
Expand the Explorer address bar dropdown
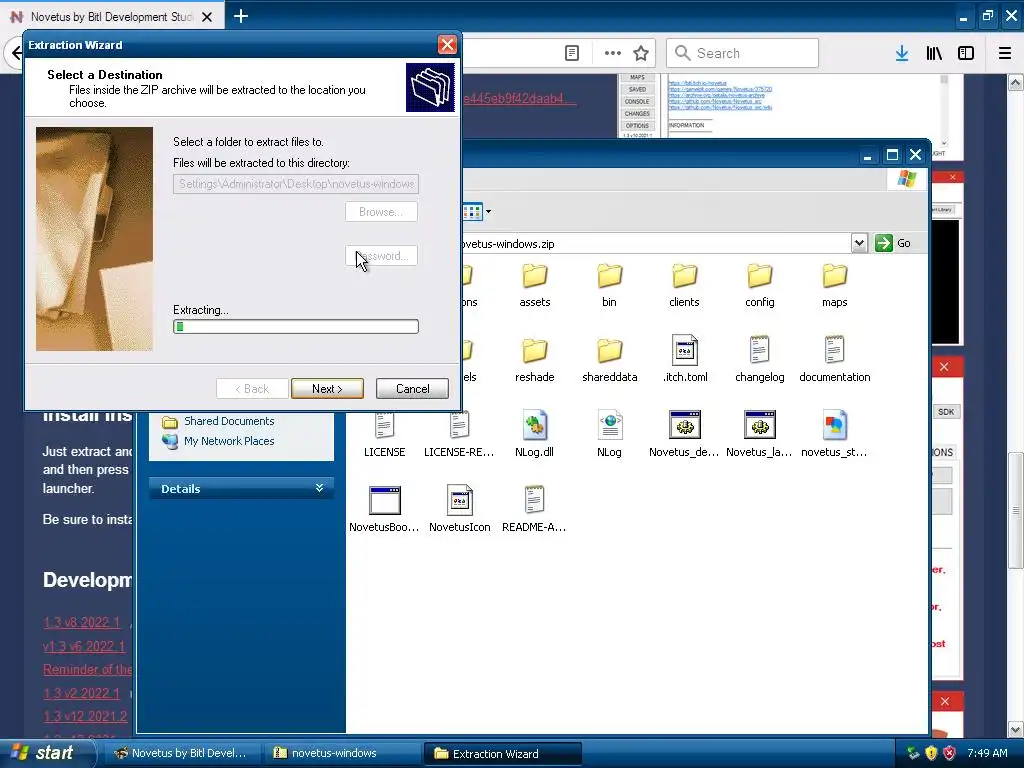[859, 244]
